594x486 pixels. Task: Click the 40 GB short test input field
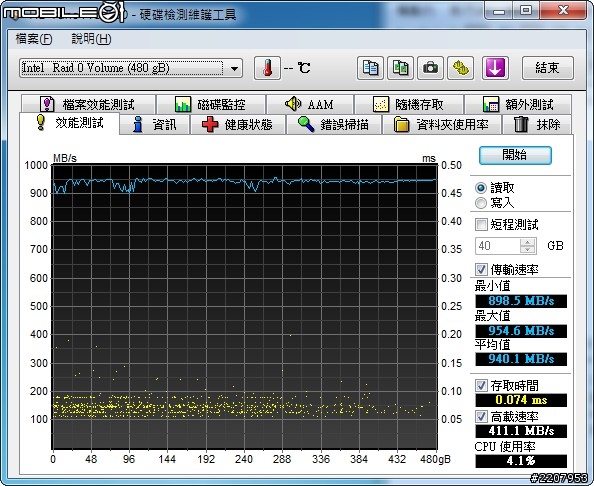498,246
